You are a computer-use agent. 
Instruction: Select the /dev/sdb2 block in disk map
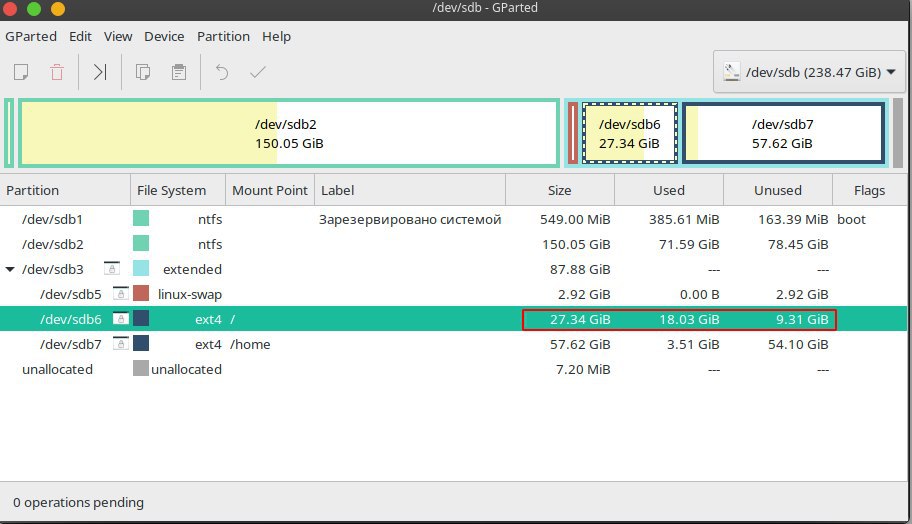click(289, 133)
